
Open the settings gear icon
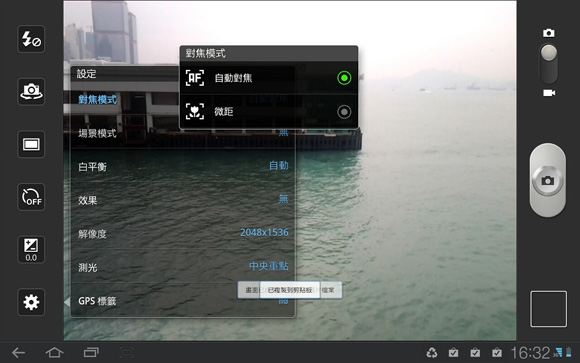(31, 302)
